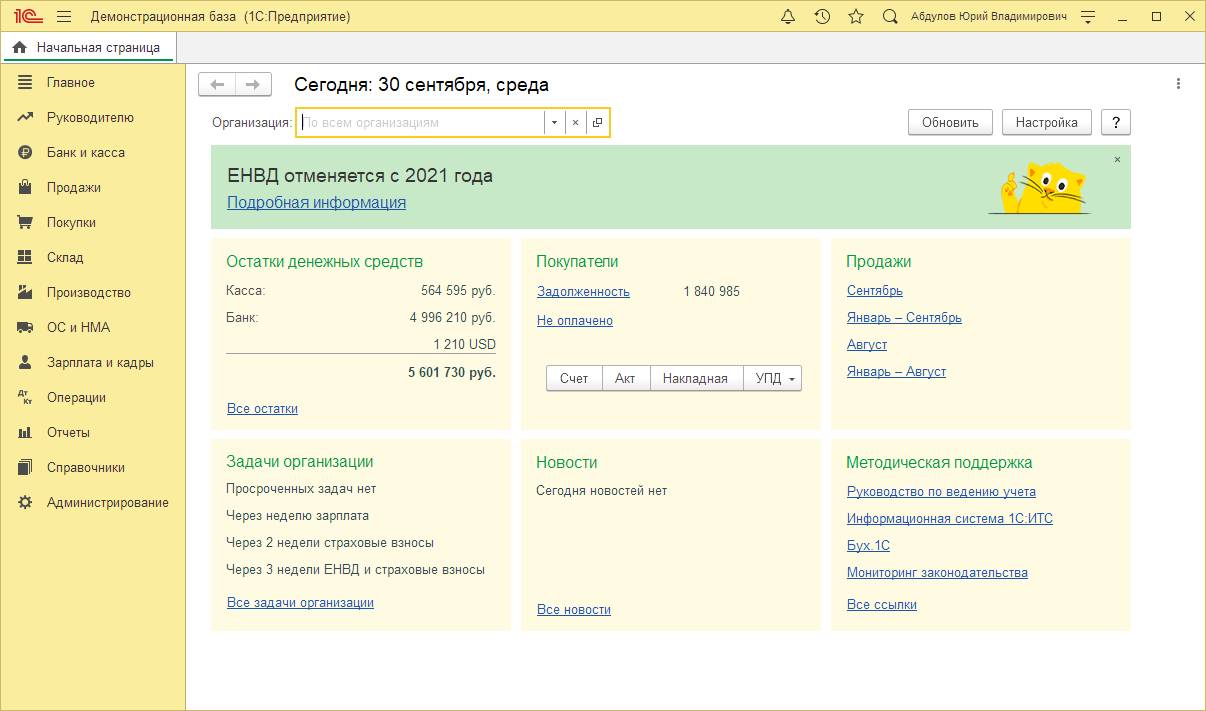This screenshot has width=1206, height=711.
Task: Open the hamburger main menu in title bar
Action: tap(64, 17)
